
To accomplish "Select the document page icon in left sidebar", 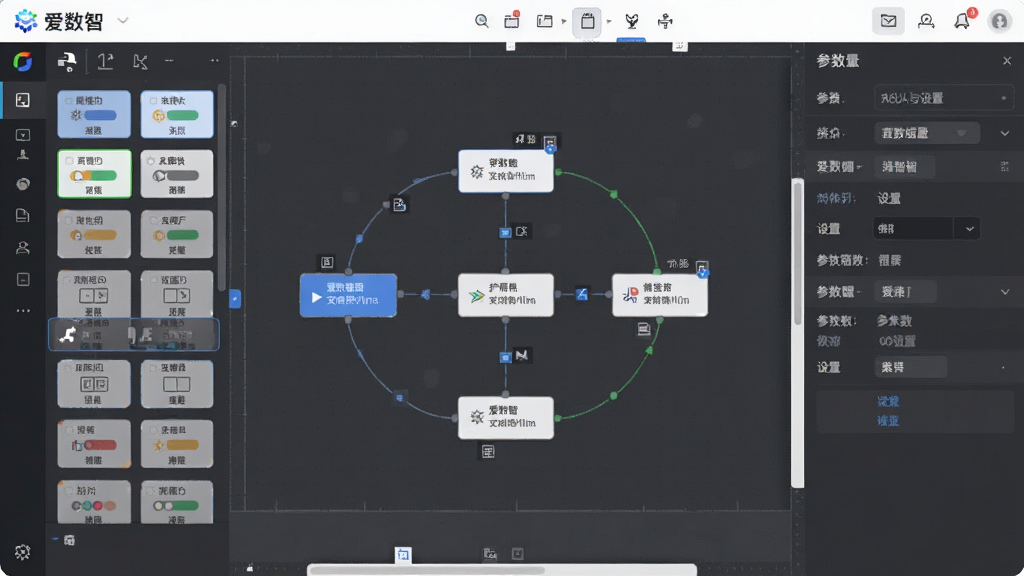I will (x=23, y=216).
